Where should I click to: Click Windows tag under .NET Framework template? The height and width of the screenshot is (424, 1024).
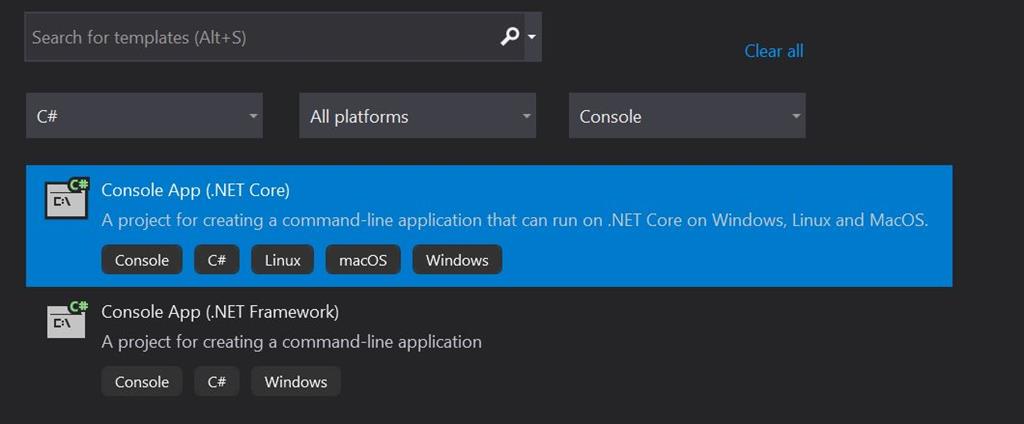[x=296, y=382]
